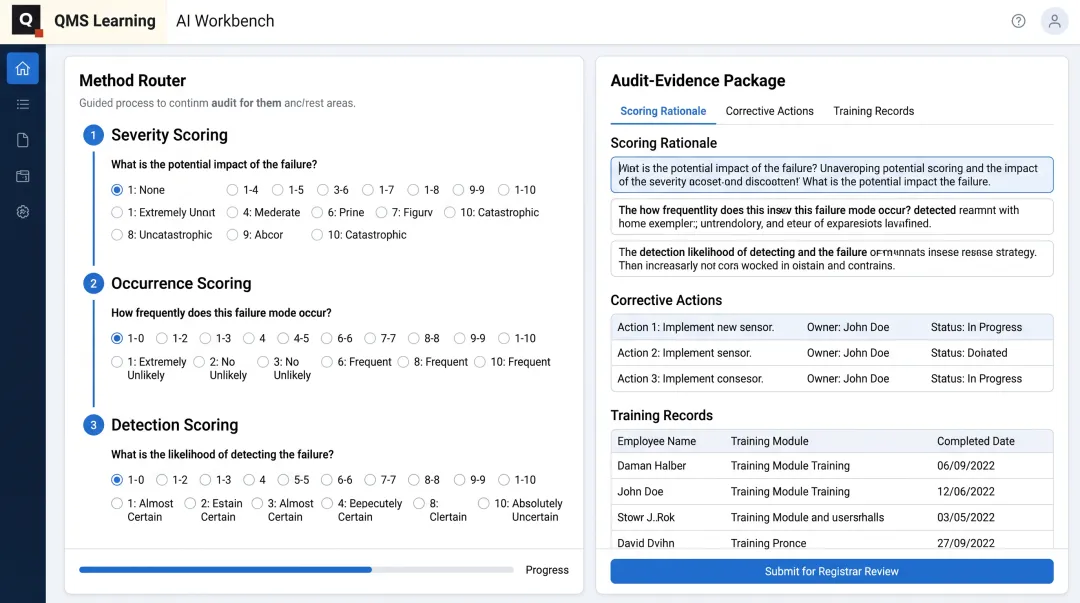Select severity range 1-4

232,190
